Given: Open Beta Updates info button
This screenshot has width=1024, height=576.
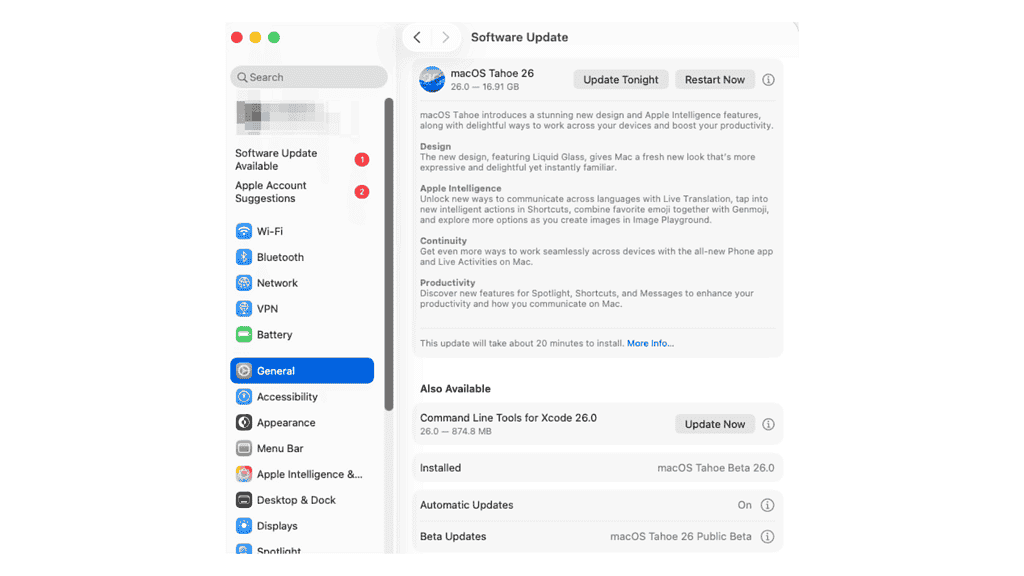Looking at the screenshot, I should click(767, 537).
